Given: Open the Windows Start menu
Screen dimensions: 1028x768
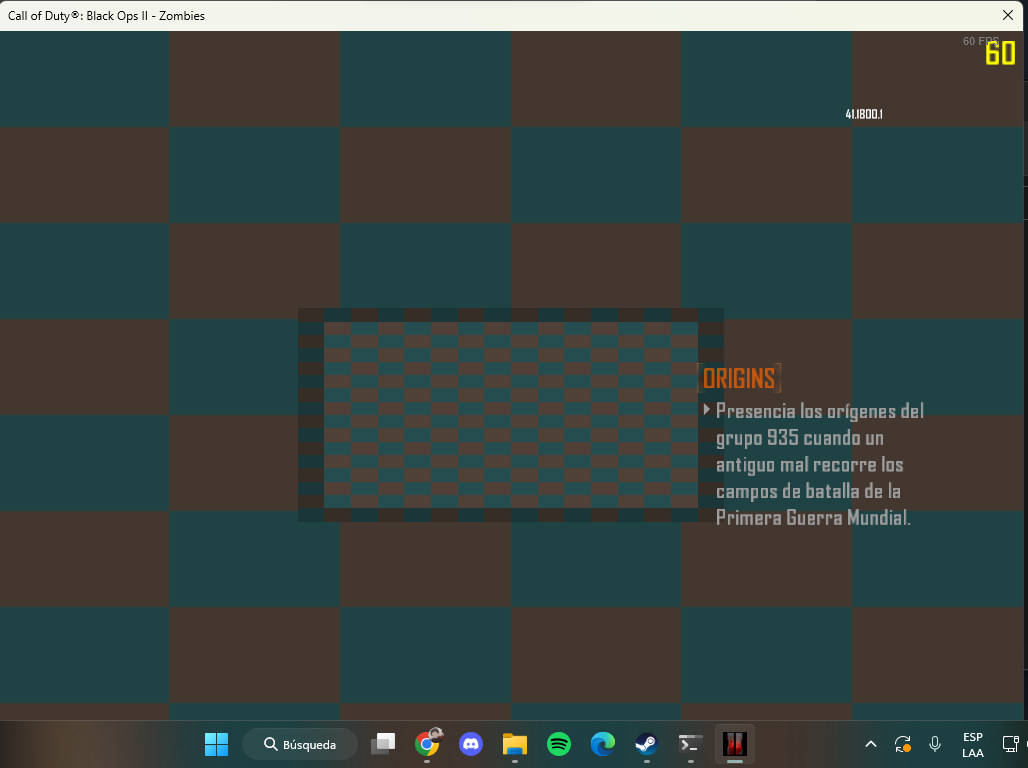Looking at the screenshot, I should tap(216, 744).
